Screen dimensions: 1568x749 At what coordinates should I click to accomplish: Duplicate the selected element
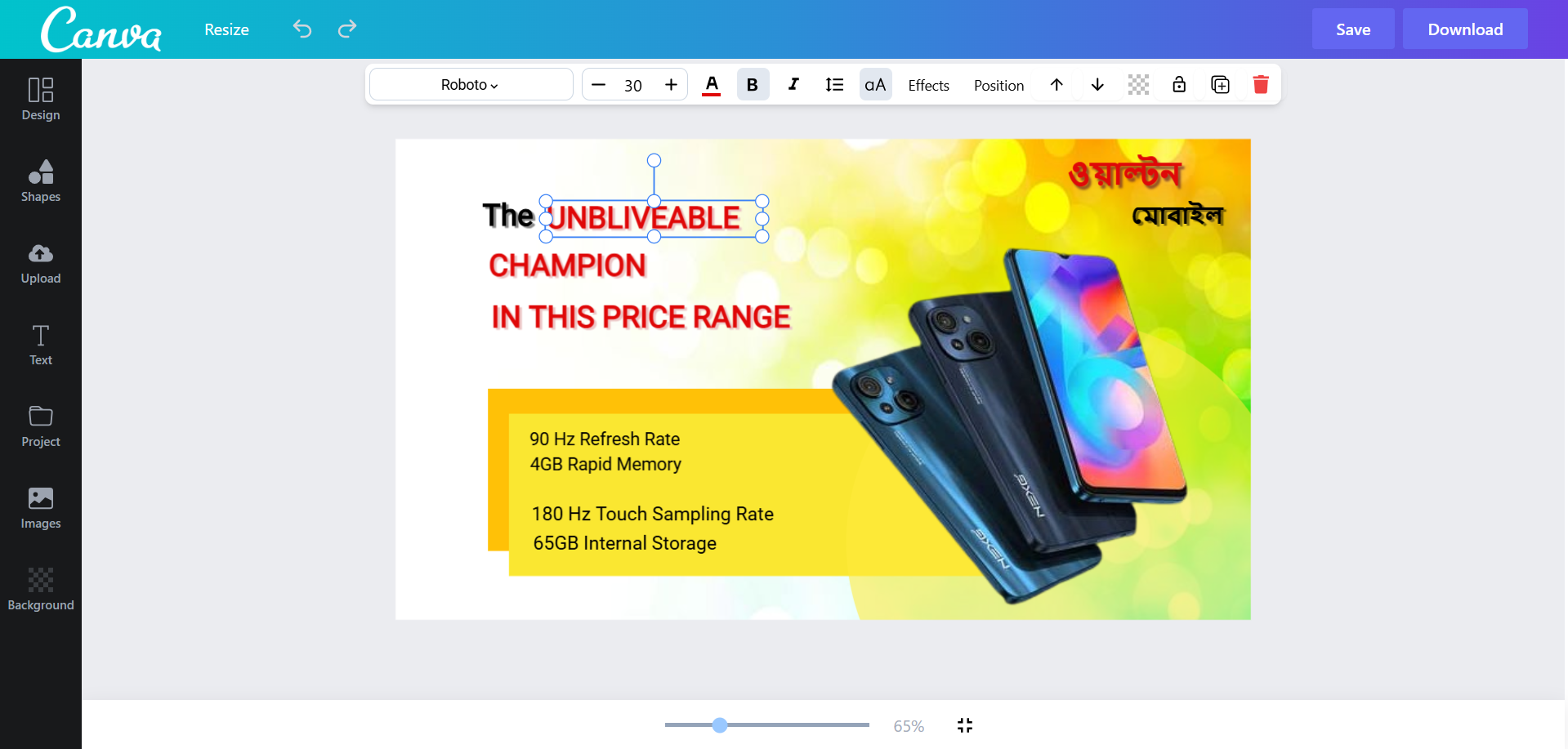point(1220,85)
